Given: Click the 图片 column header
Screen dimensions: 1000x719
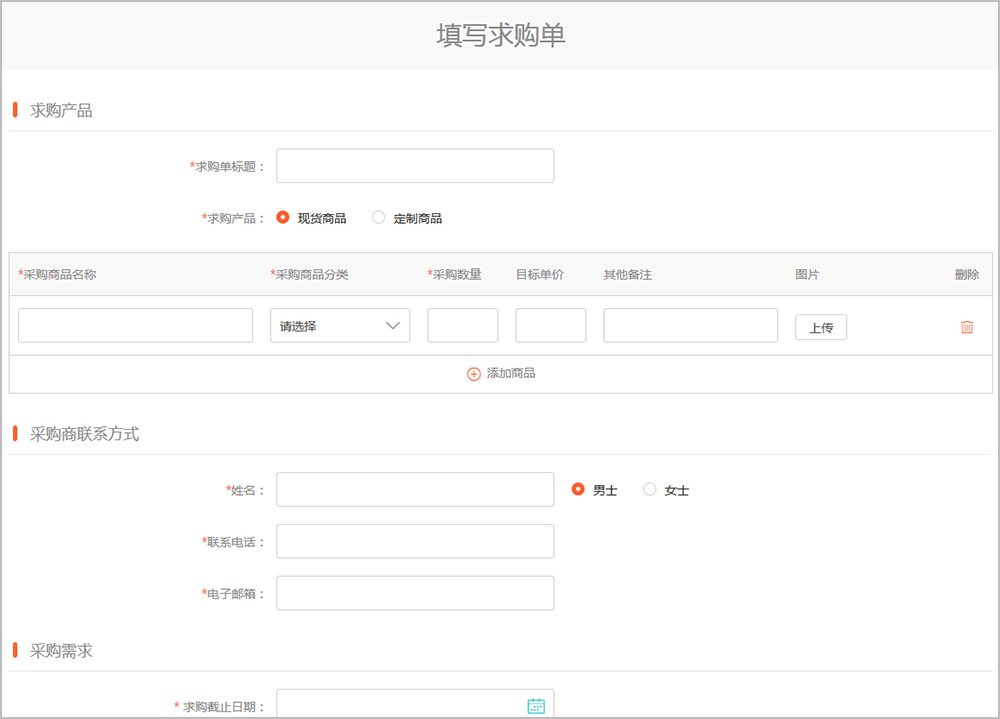Looking at the screenshot, I should click(x=807, y=274).
